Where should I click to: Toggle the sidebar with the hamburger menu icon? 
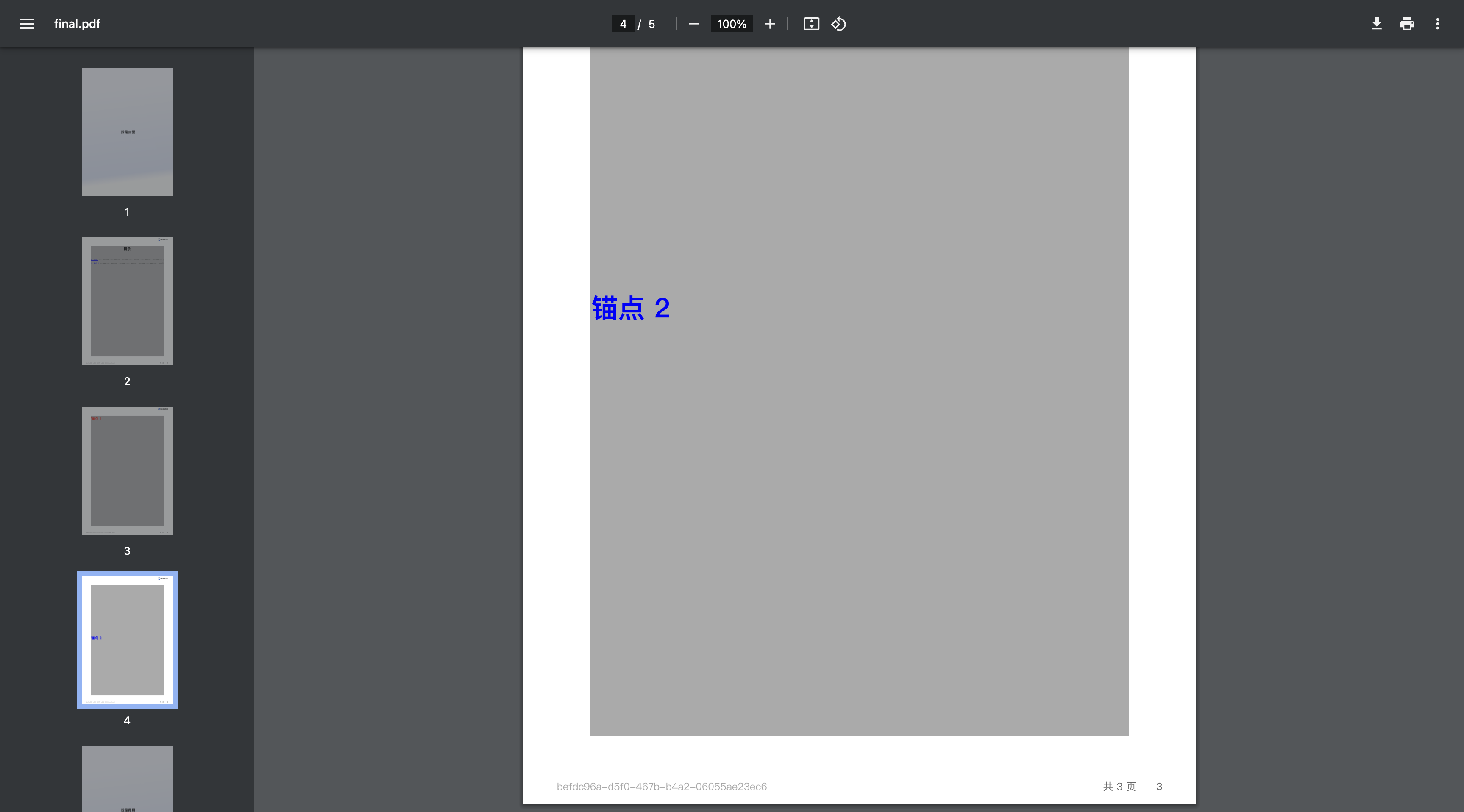pos(27,24)
